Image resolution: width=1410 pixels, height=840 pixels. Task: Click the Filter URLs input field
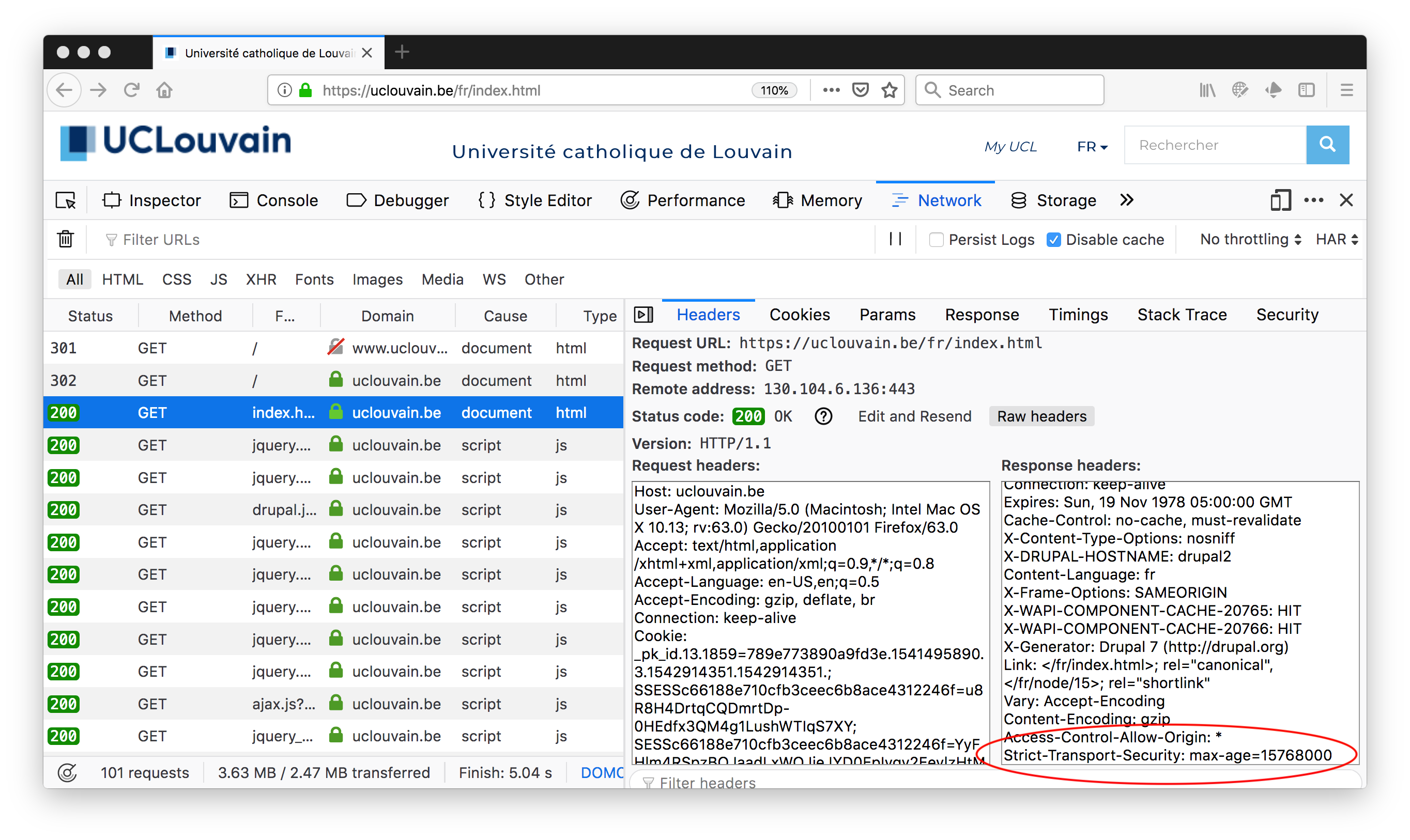487,239
